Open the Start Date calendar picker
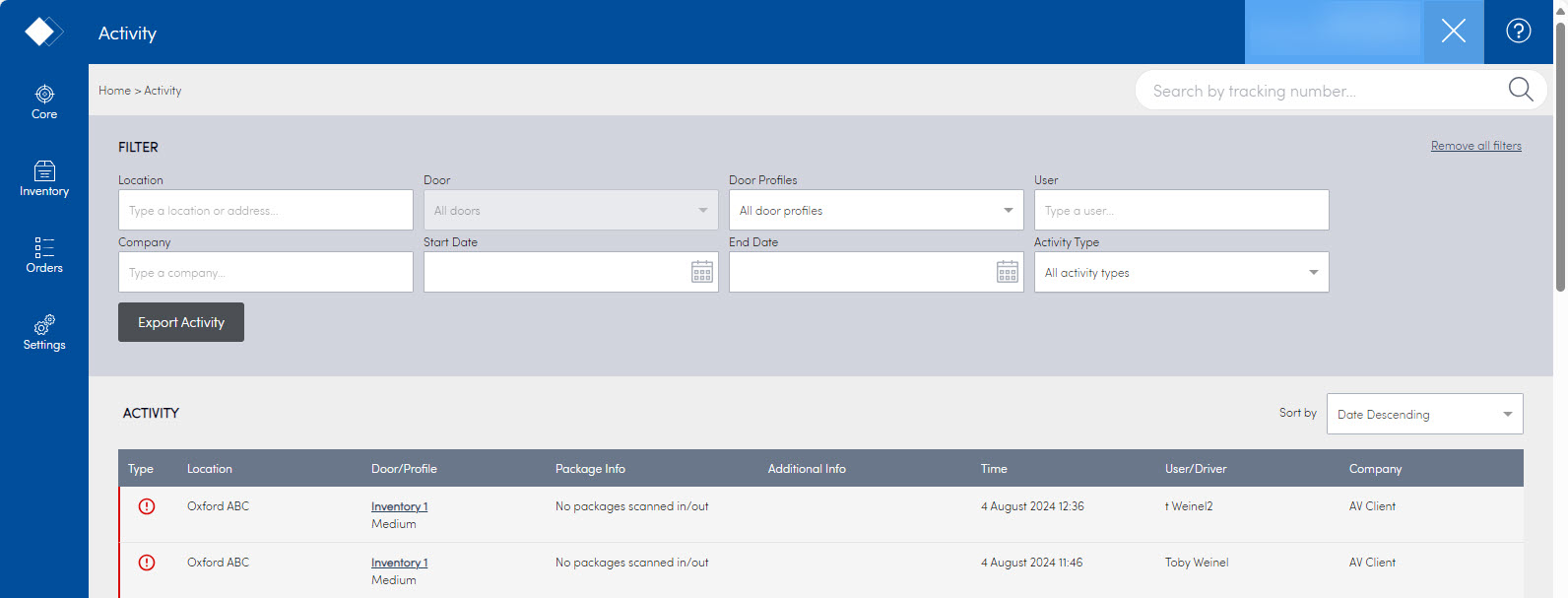The image size is (1568, 598). 701,273
